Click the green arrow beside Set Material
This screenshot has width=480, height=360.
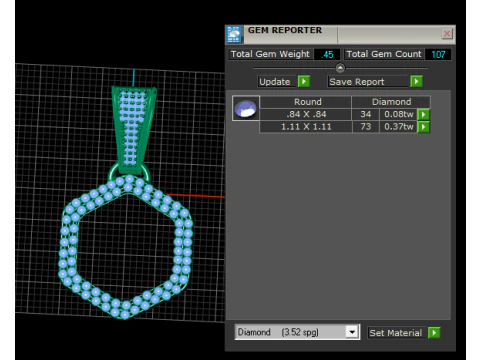click(x=434, y=333)
